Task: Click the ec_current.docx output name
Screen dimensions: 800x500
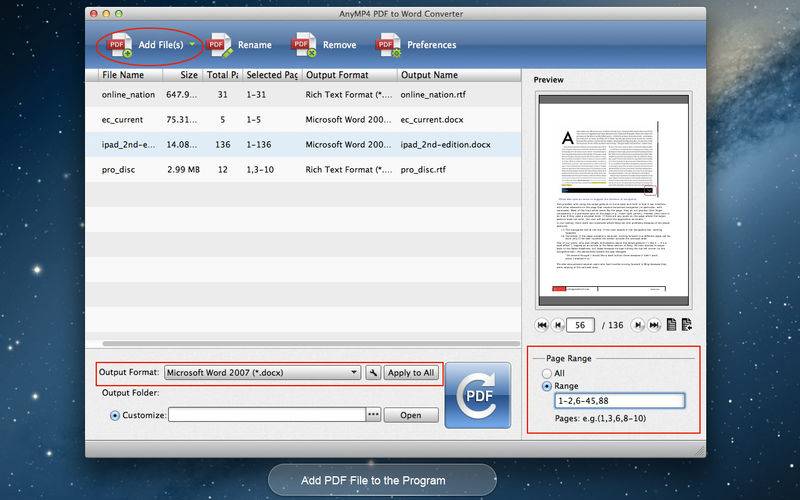Action: [x=432, y=119]
